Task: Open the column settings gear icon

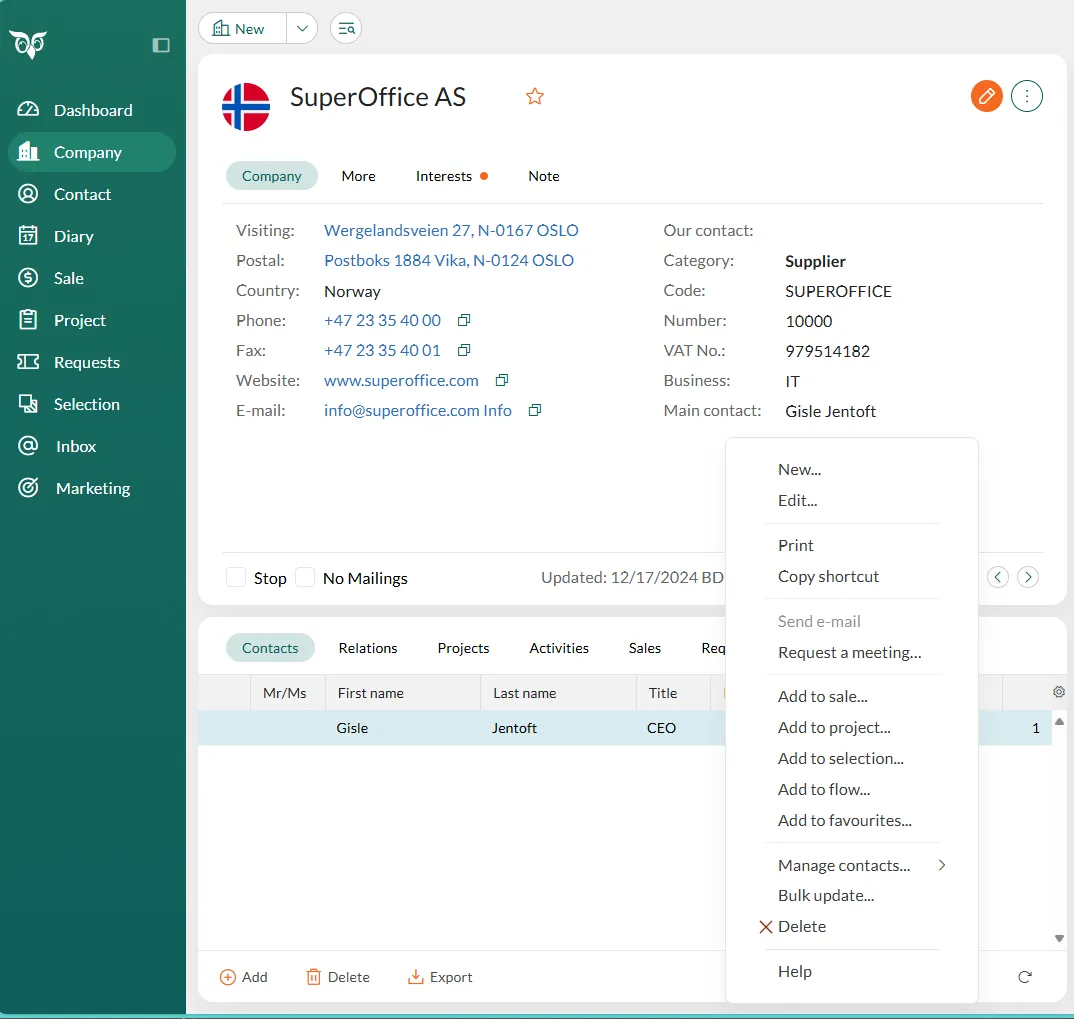Action: (1059, 692)
